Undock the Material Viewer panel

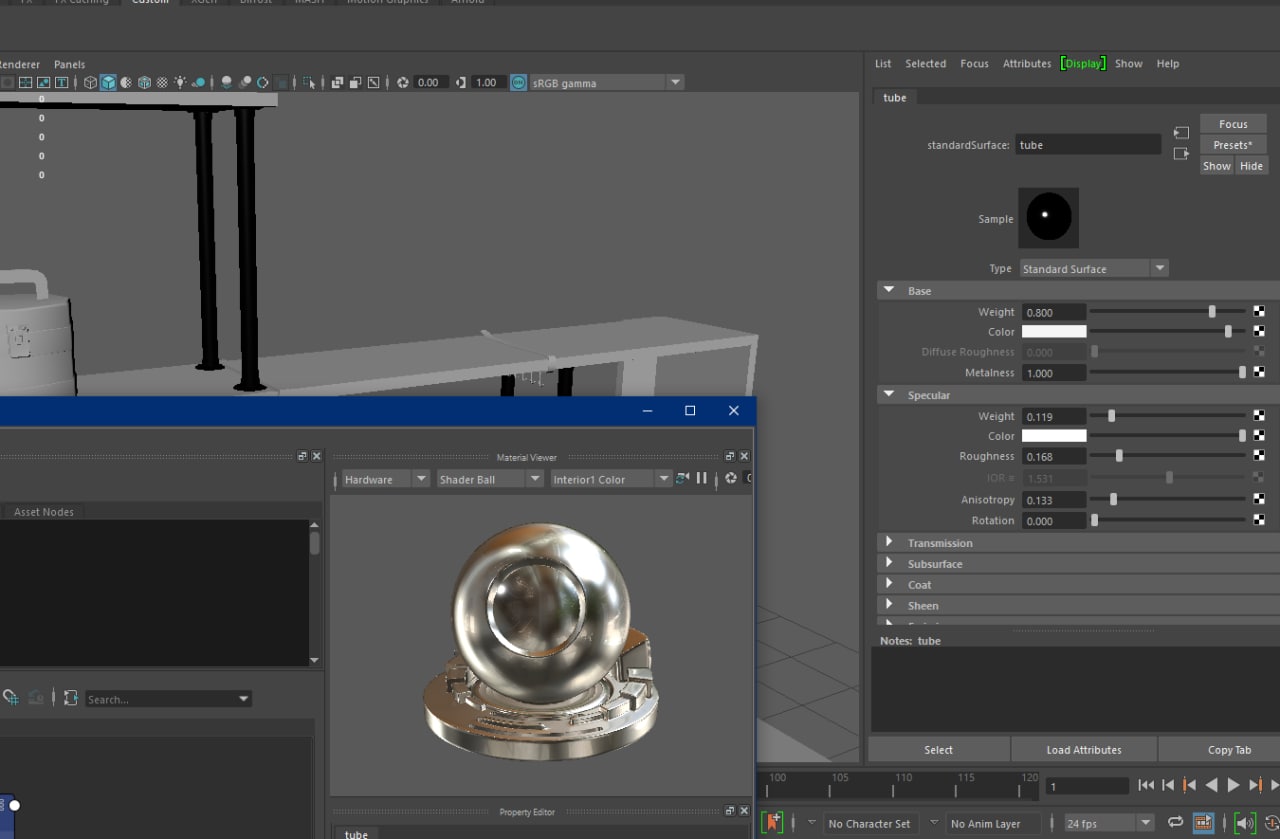point(730,456)
